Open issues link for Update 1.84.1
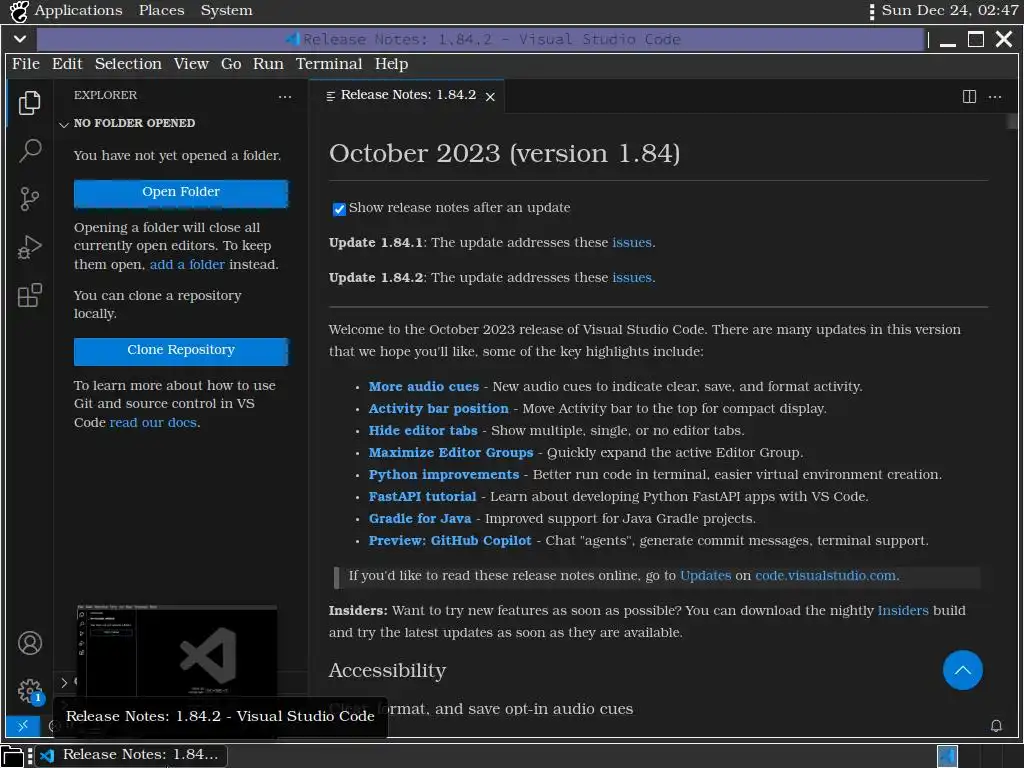The height and width of the screenshot is (768, 1024). 632,242
